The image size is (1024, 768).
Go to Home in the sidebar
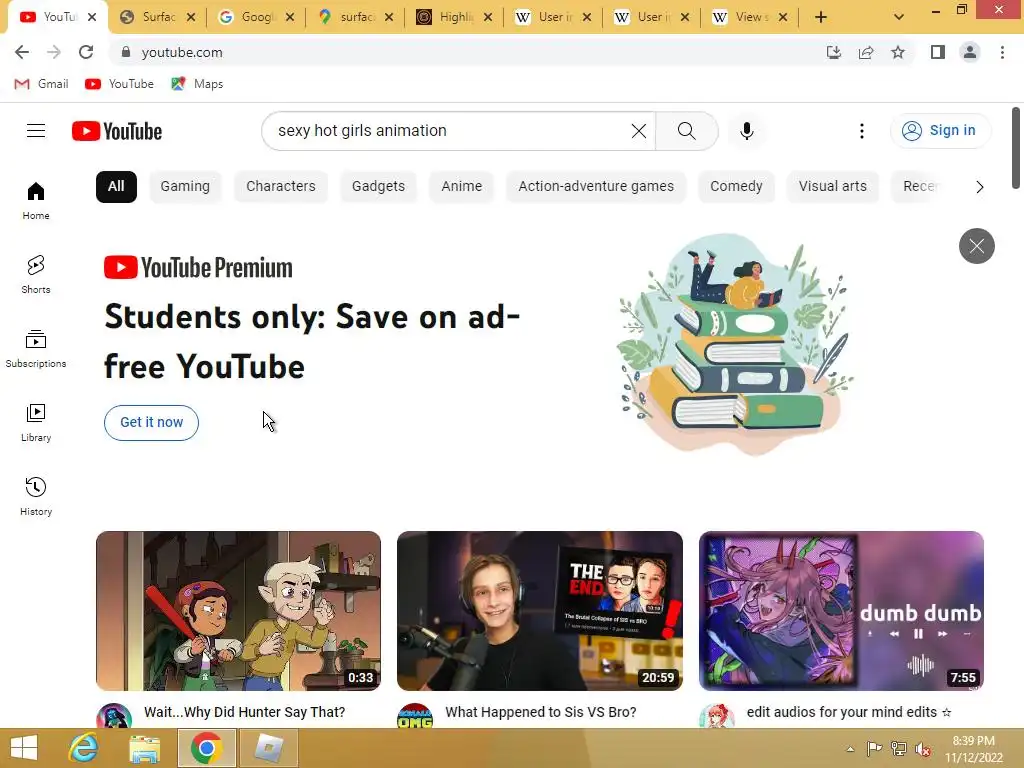click(x=36, y=200)
